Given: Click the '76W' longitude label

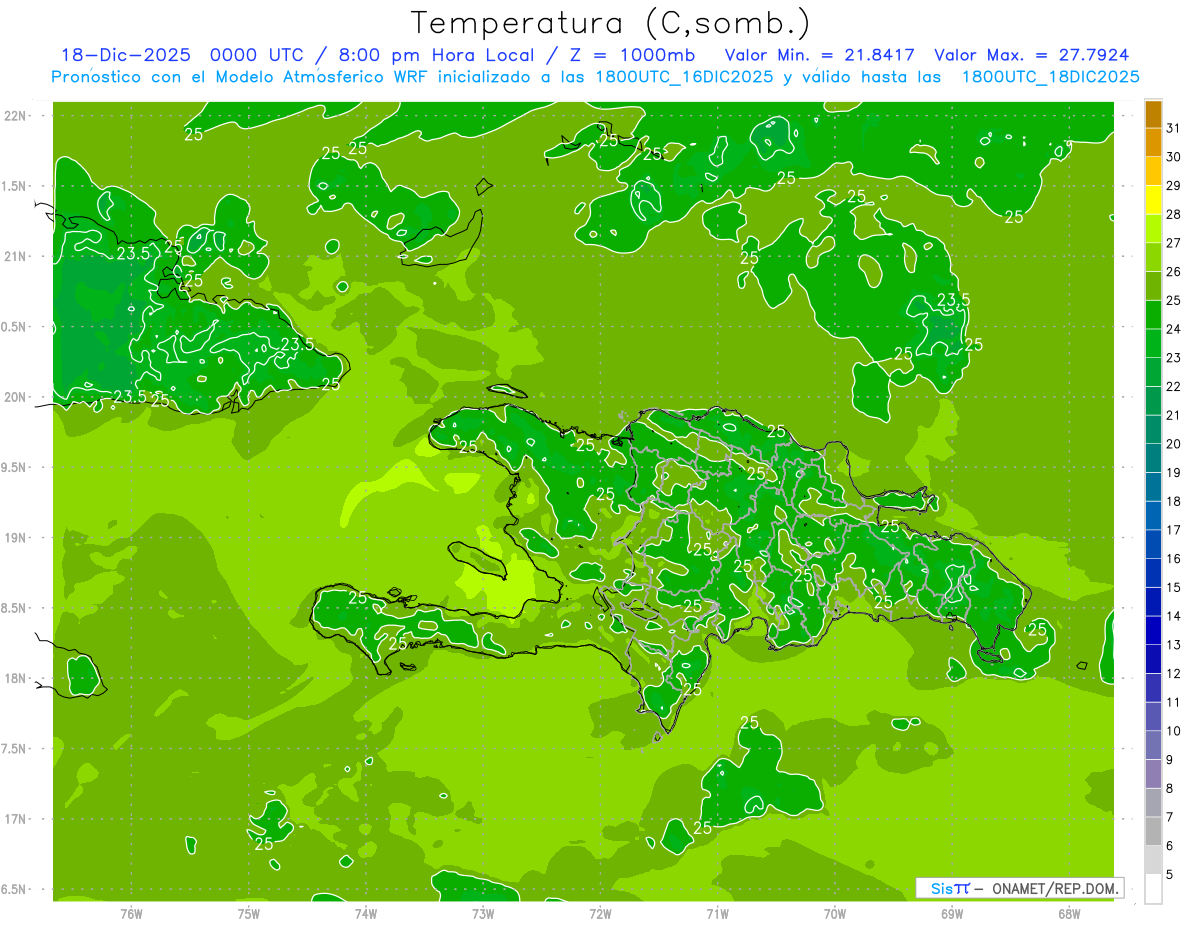Looking at the screenshot, I should click(131, 914).
